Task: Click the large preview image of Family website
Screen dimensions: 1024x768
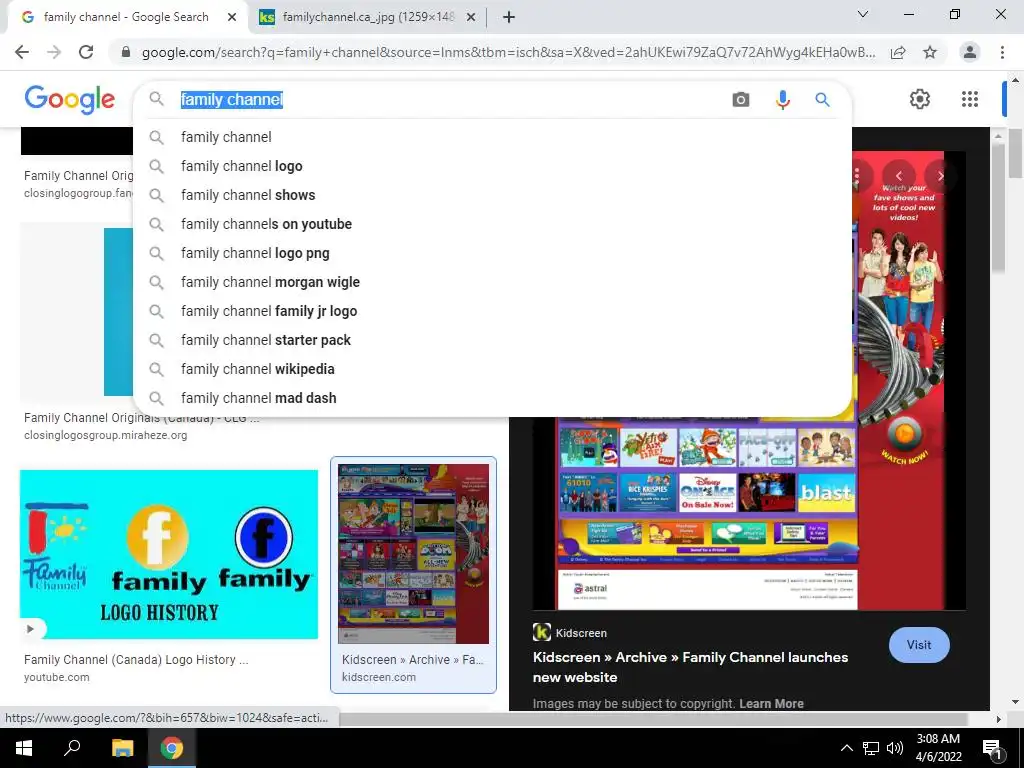Action: point(749,513)
